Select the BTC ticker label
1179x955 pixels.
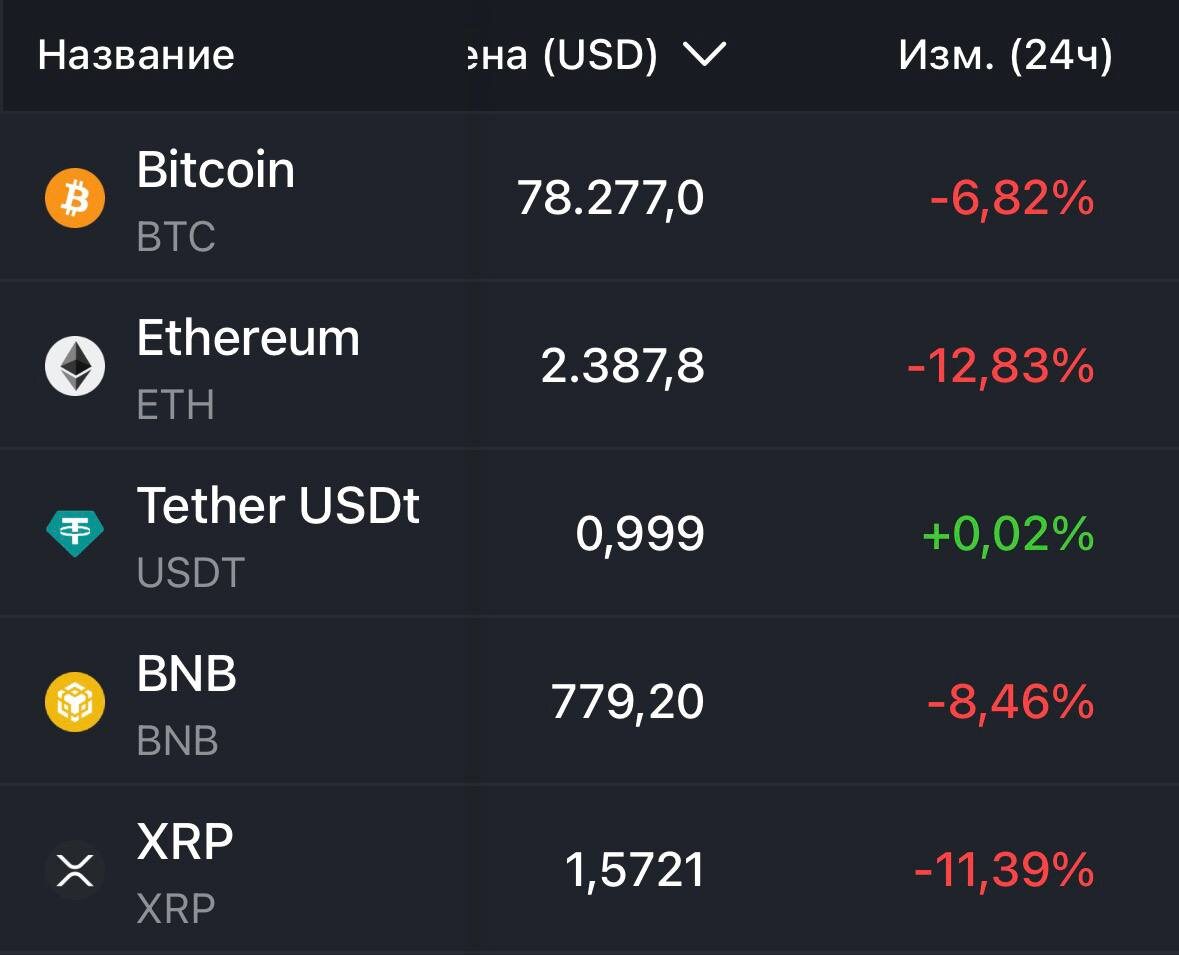176,237
